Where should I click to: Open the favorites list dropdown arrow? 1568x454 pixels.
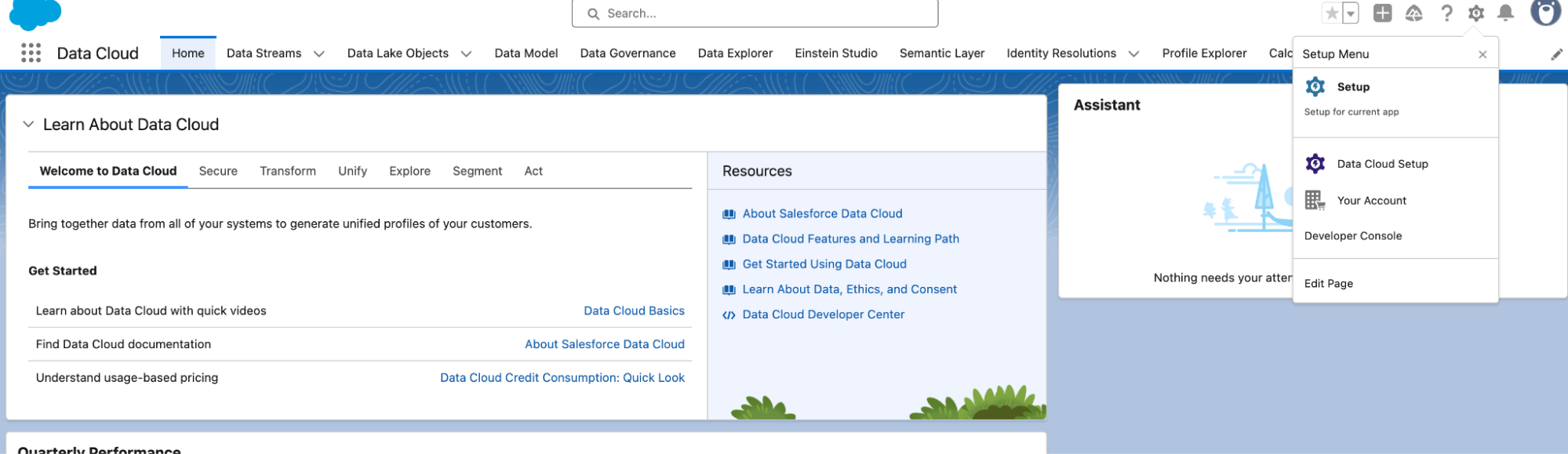pyautogui.click(x=1351, y=13)
